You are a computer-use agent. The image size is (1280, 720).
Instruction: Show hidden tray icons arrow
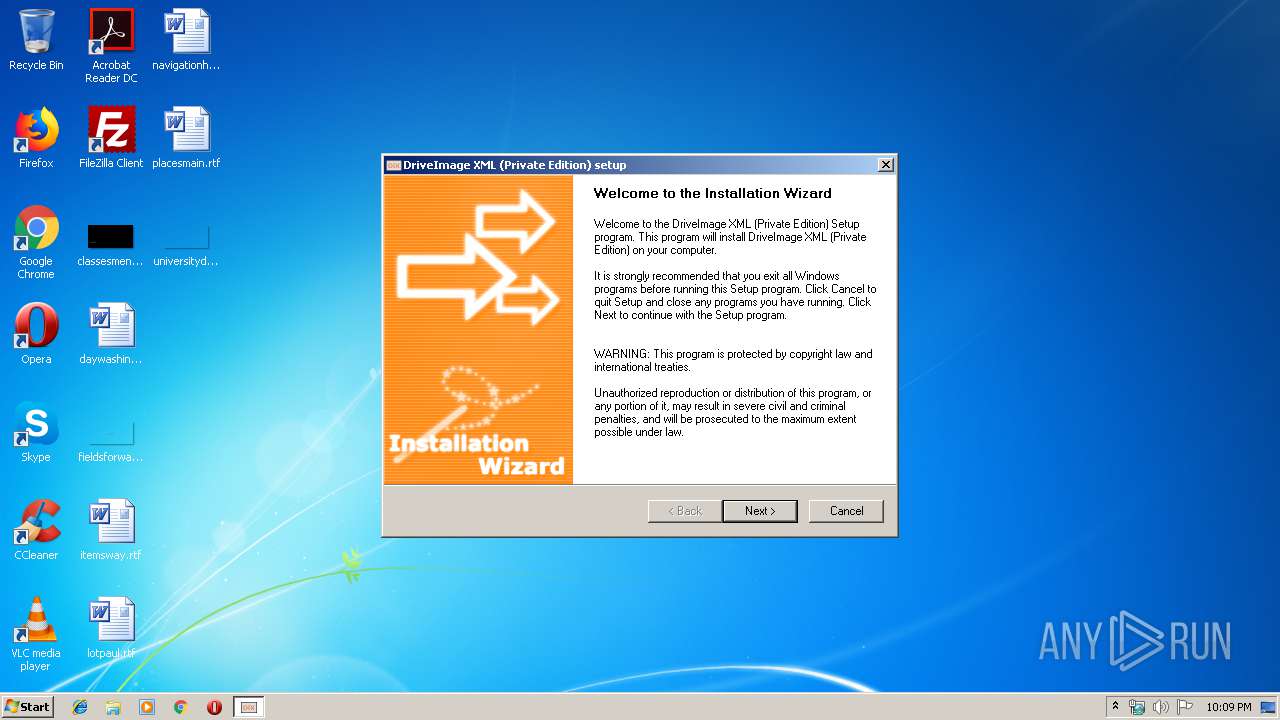[x=1115, y=707]
